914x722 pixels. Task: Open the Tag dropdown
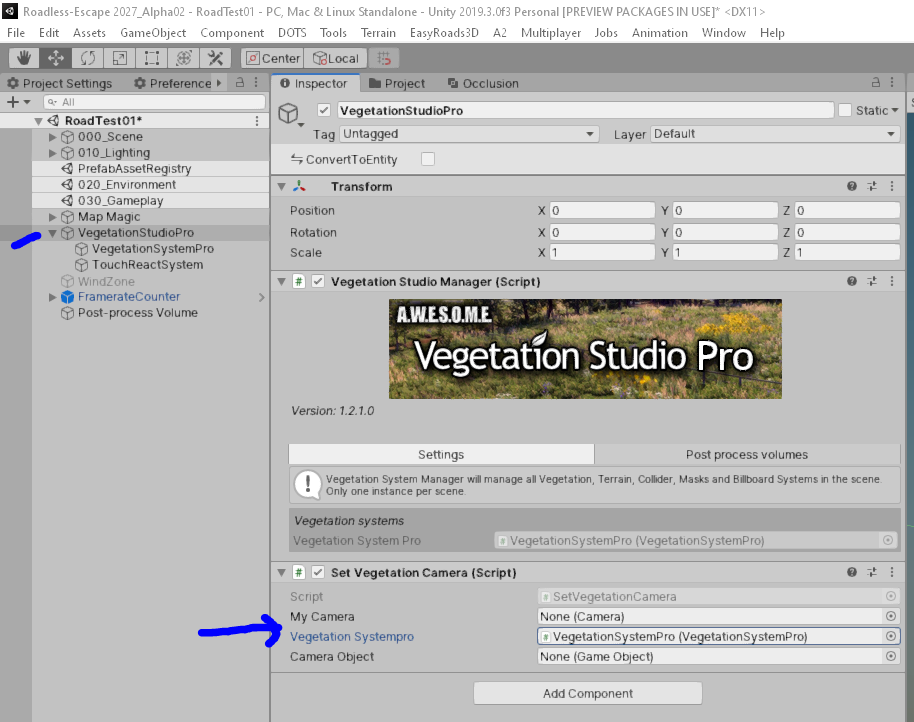click(469, 134)
